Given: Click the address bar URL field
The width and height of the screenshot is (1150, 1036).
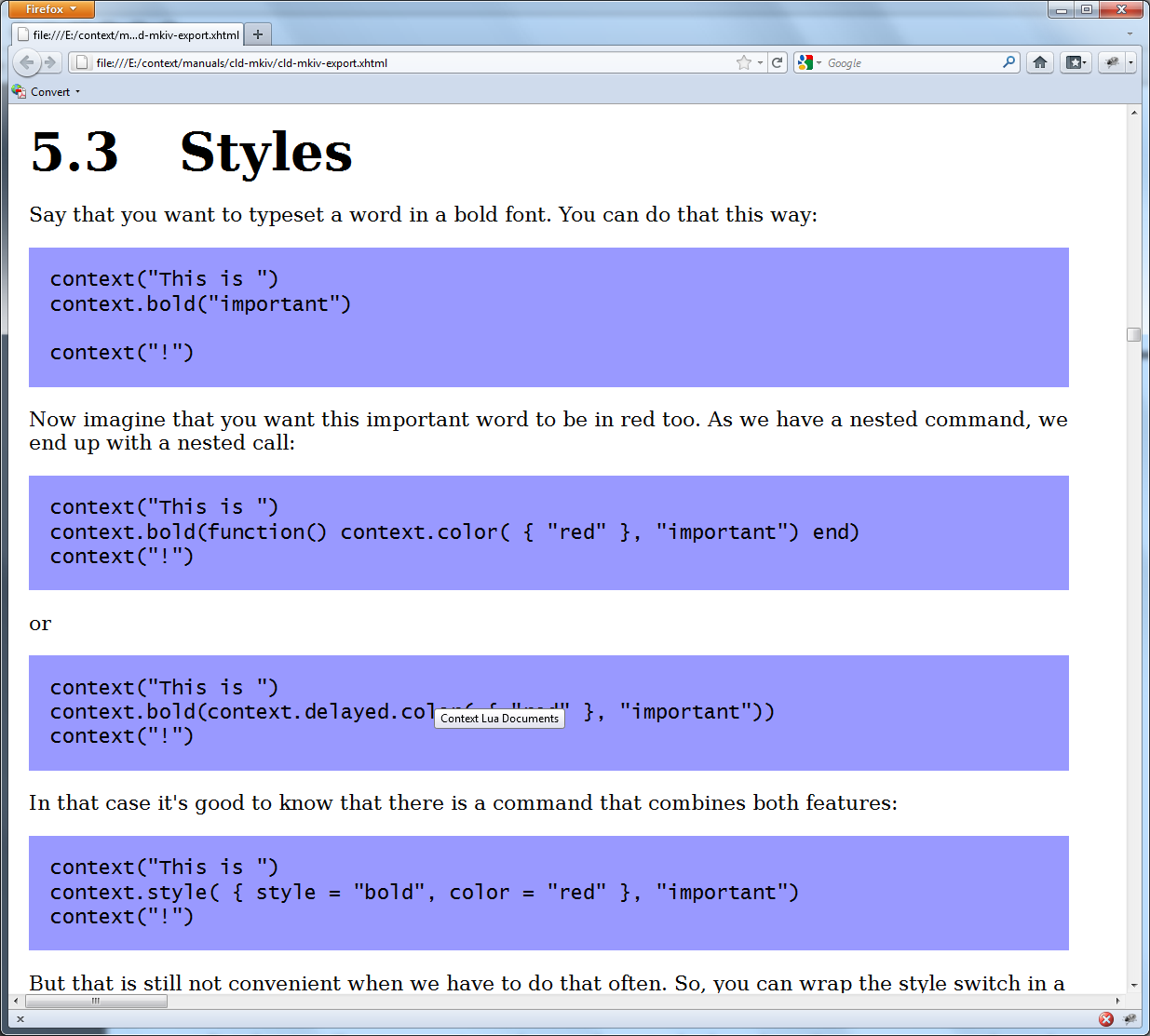Looking at the screenshot, I should [x=410, y=62].
